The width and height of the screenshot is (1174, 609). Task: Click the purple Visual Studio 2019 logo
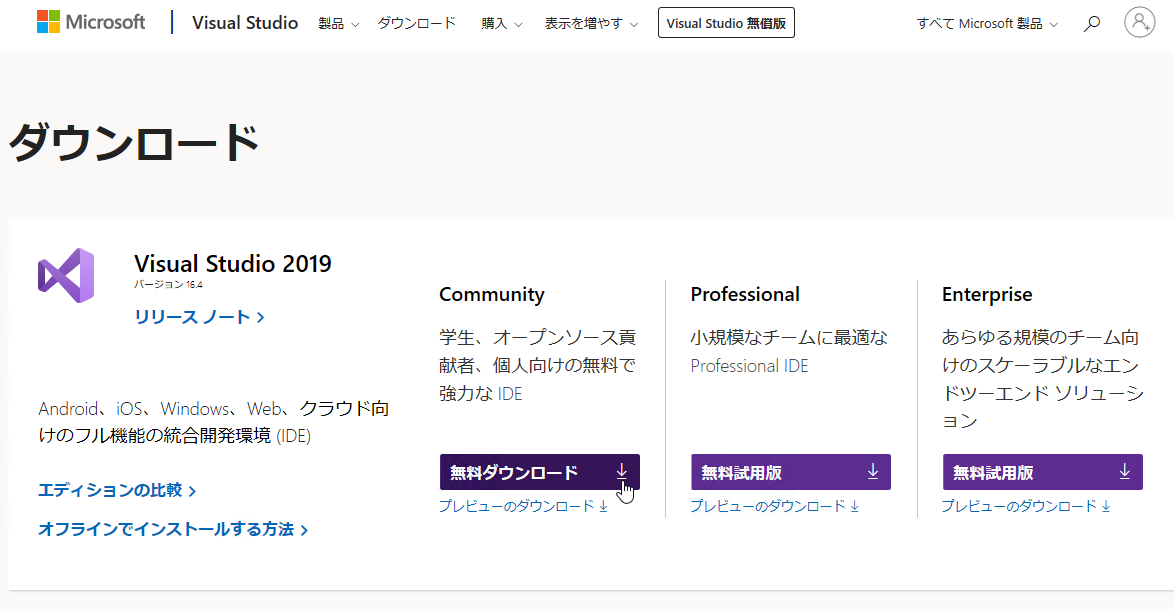point(67,275)
